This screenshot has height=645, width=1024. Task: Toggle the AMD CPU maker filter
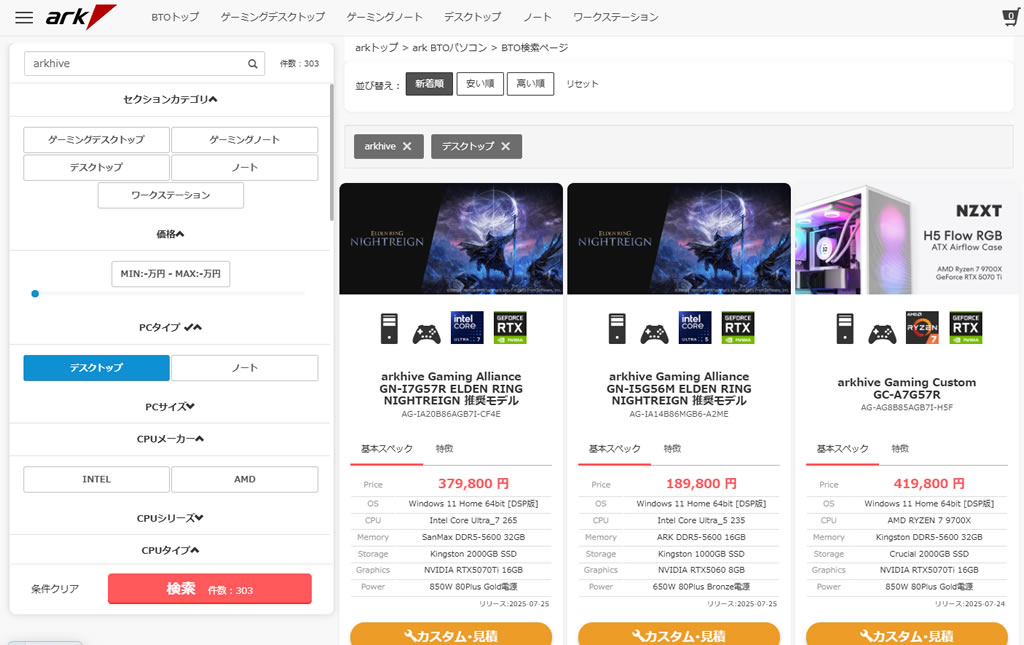coord(245,479)
